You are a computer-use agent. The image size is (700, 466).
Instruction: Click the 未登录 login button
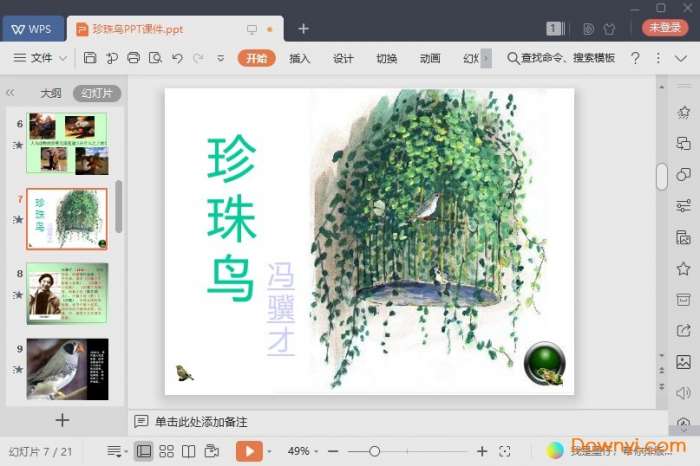point(664,28)
